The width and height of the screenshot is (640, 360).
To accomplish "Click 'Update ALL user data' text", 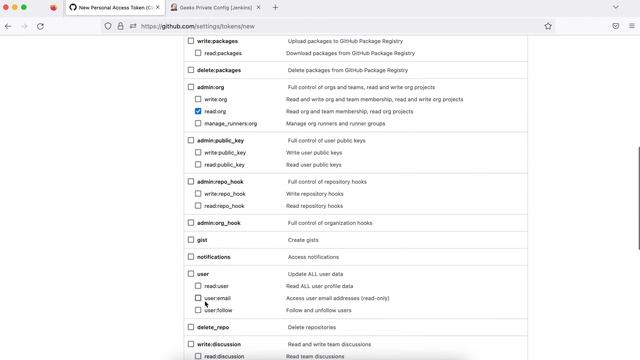I will pyautogui.click(x=315, y=274).
